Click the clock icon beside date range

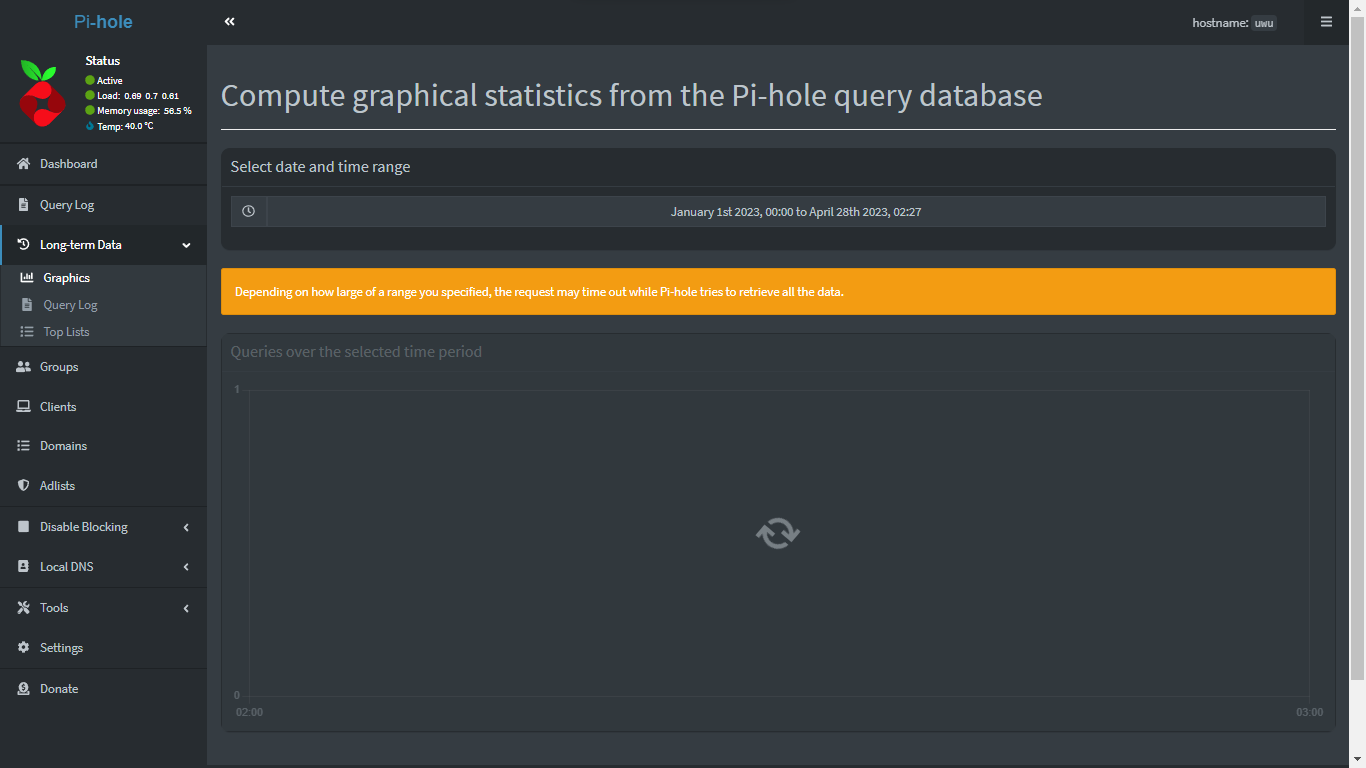(x=249, y=212)
